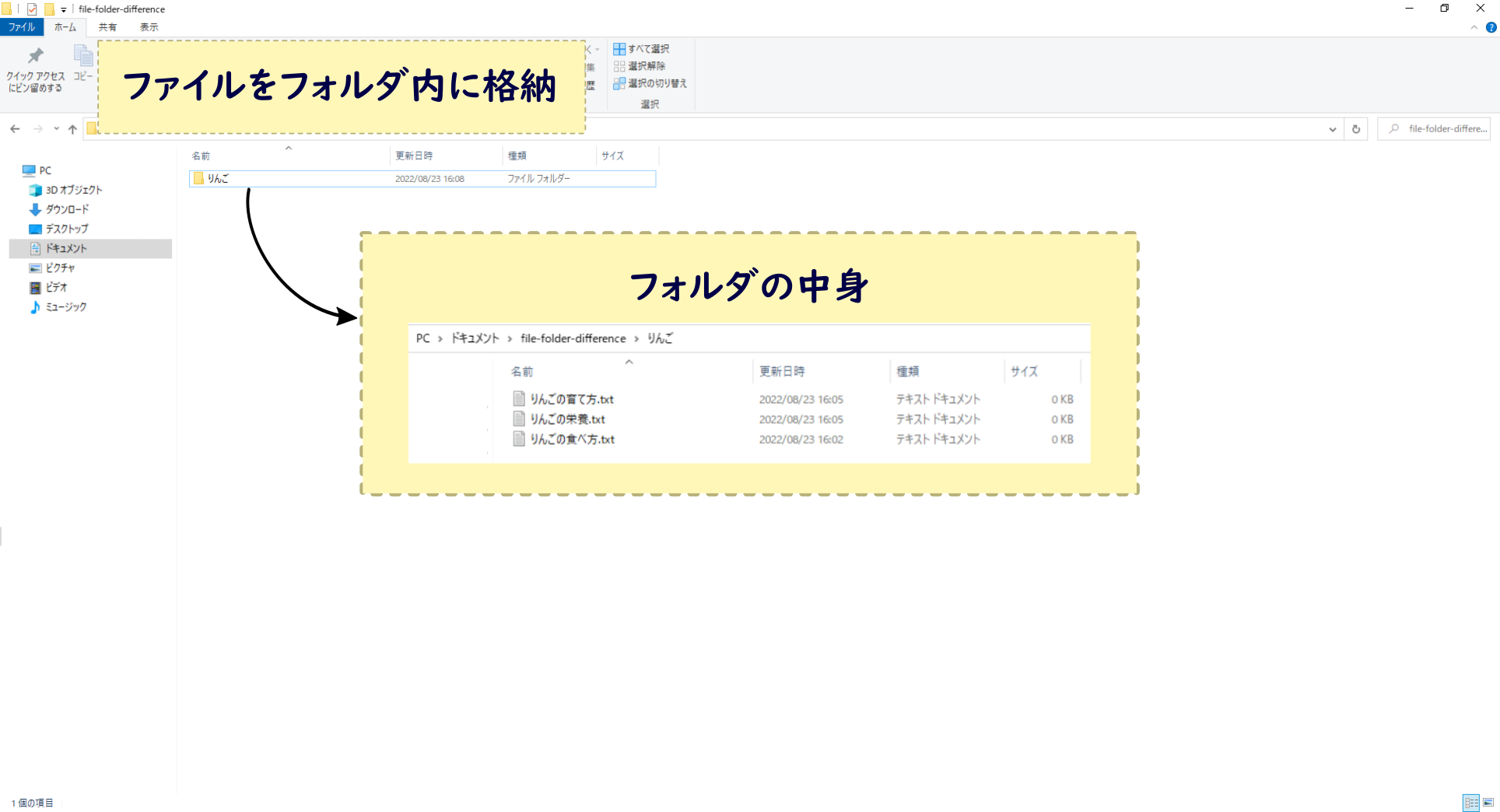Select PC in the navigation pane

[45, 170]
